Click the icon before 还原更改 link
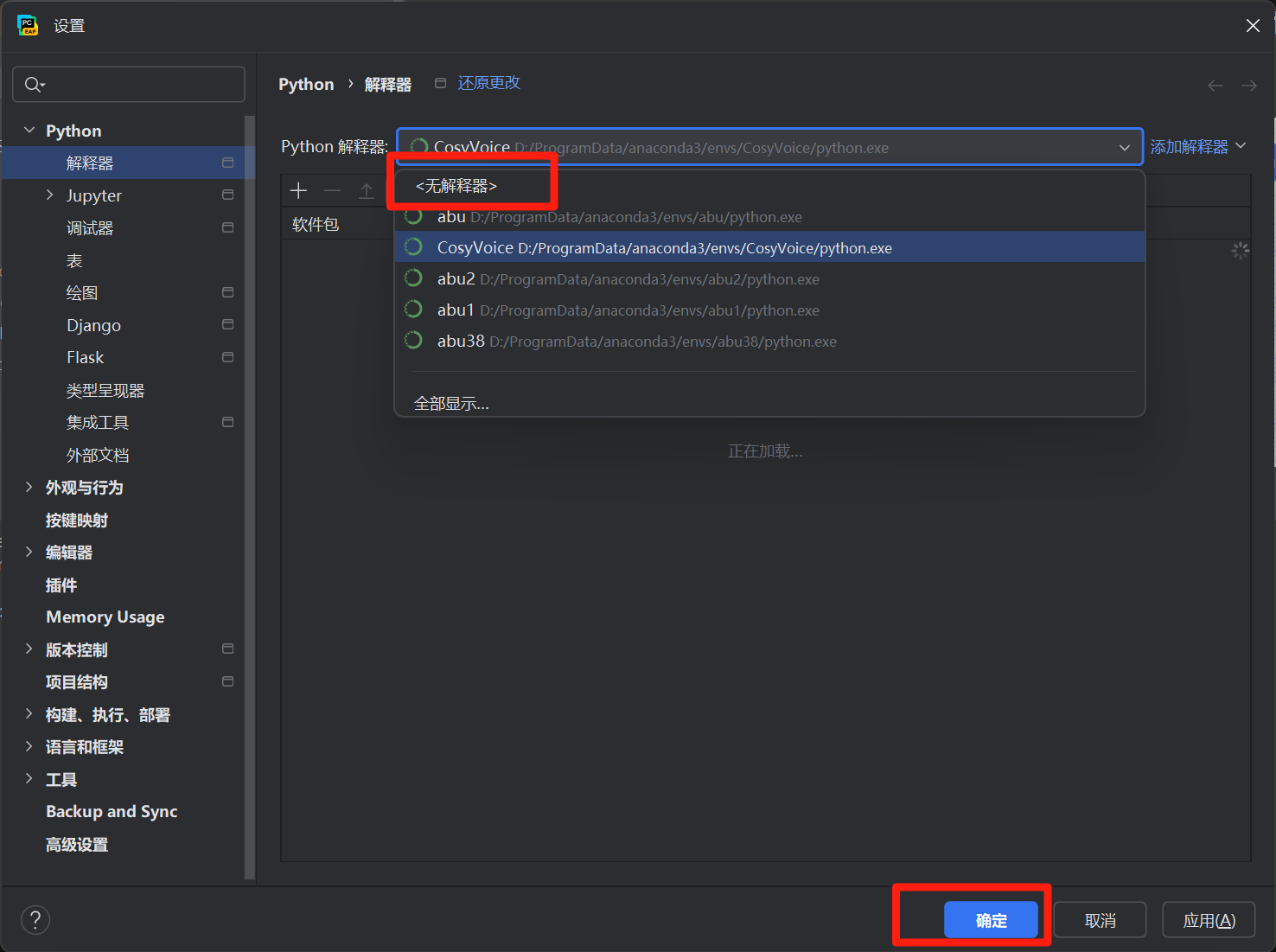The image size is (1276, 952). [441, 83]
